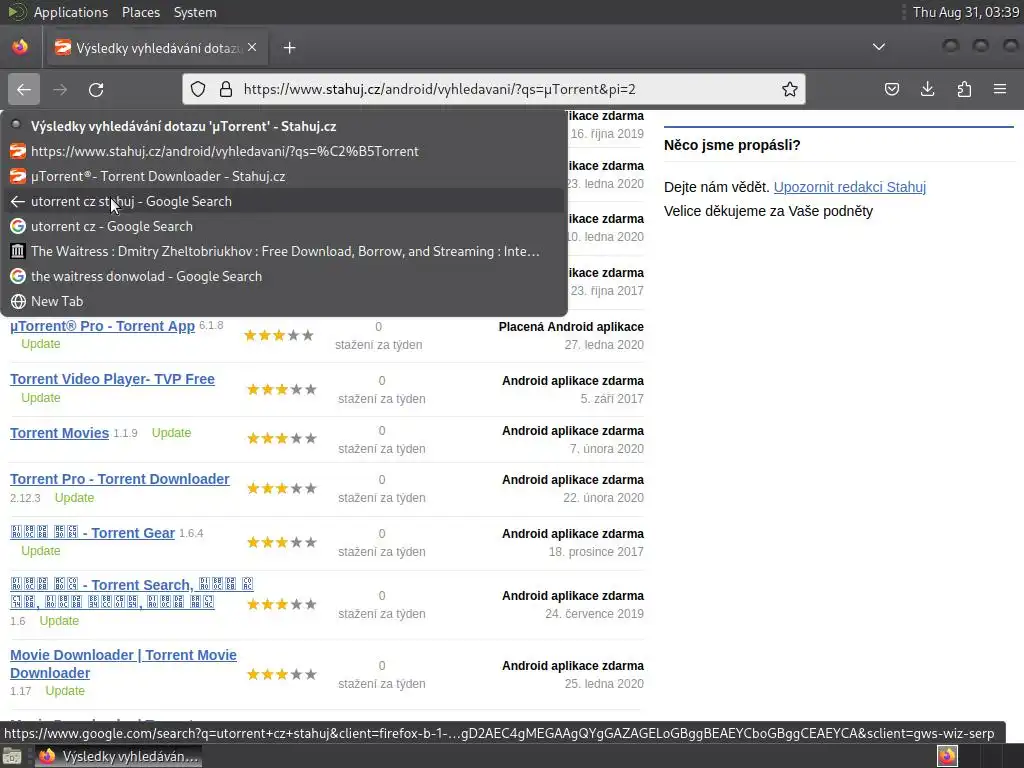Click the Něco jsme propásli? heading
The height and width of the screenshot is (768, 1024).
coord(732,145)
